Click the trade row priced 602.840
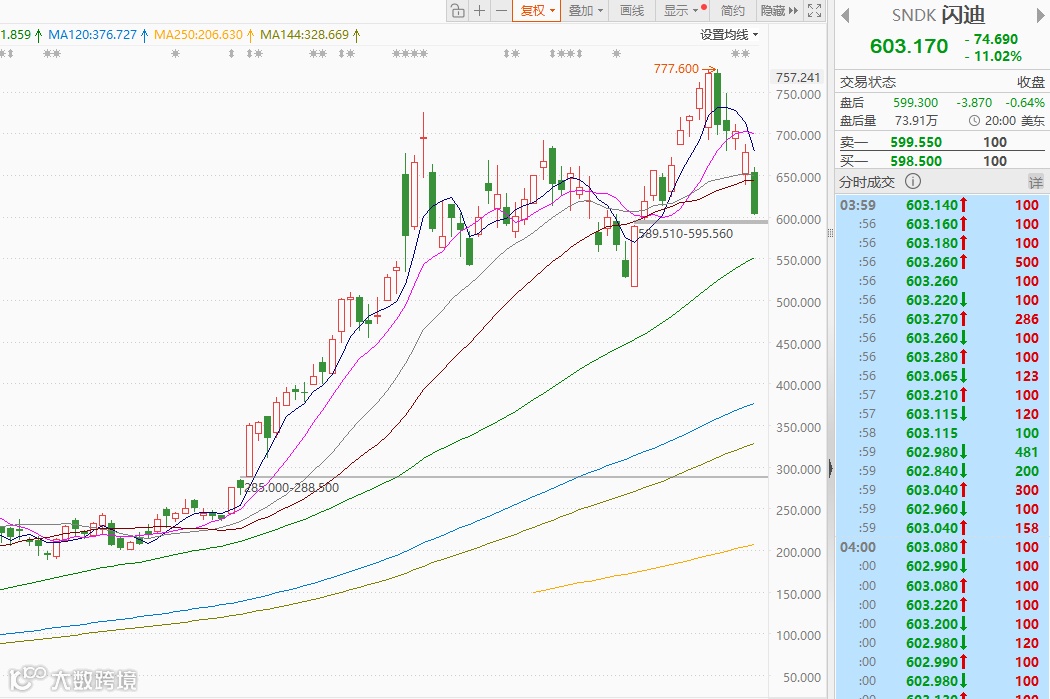The height and width of the screenshot is (699, 1050). 940,471
